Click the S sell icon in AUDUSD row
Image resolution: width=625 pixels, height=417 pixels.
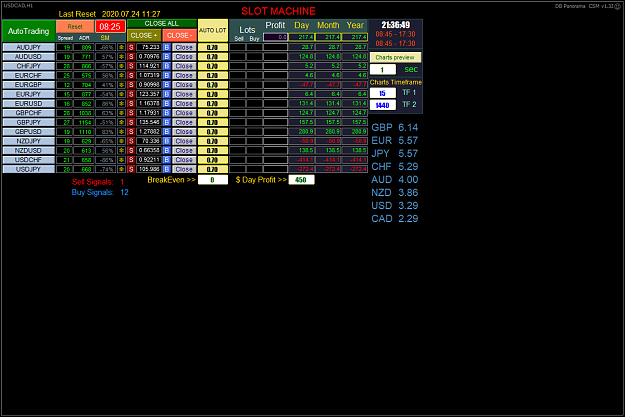tap(131, 57)
